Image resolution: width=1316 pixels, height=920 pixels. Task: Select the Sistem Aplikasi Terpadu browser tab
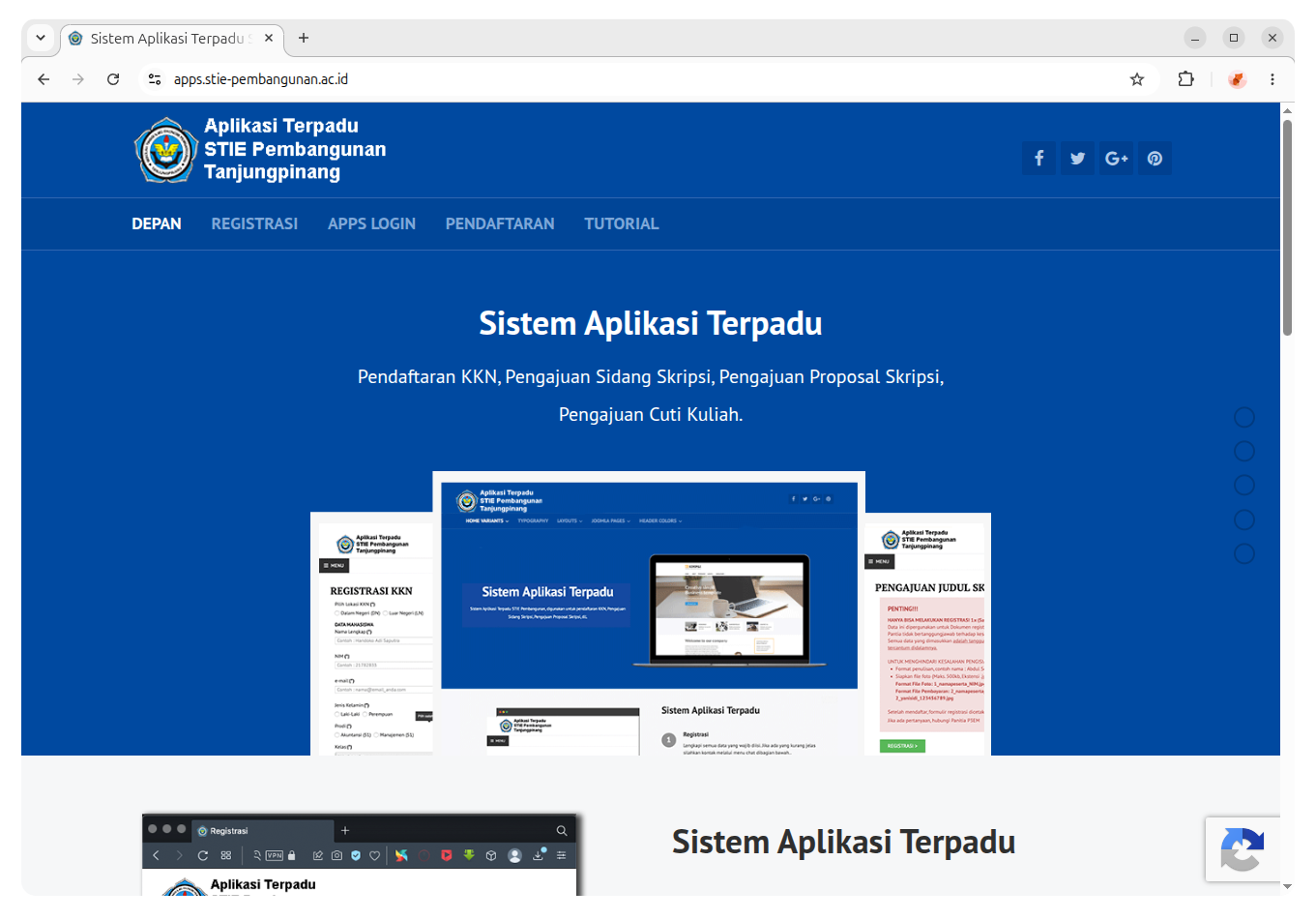172,39
